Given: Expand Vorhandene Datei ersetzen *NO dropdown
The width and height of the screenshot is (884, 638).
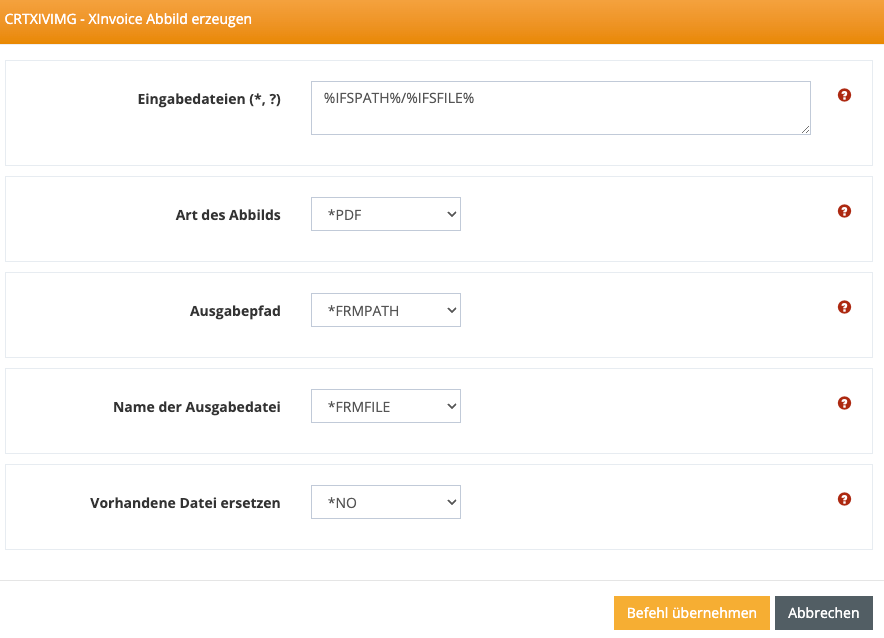Looking at the screenshot, I should tap(385, 502).
